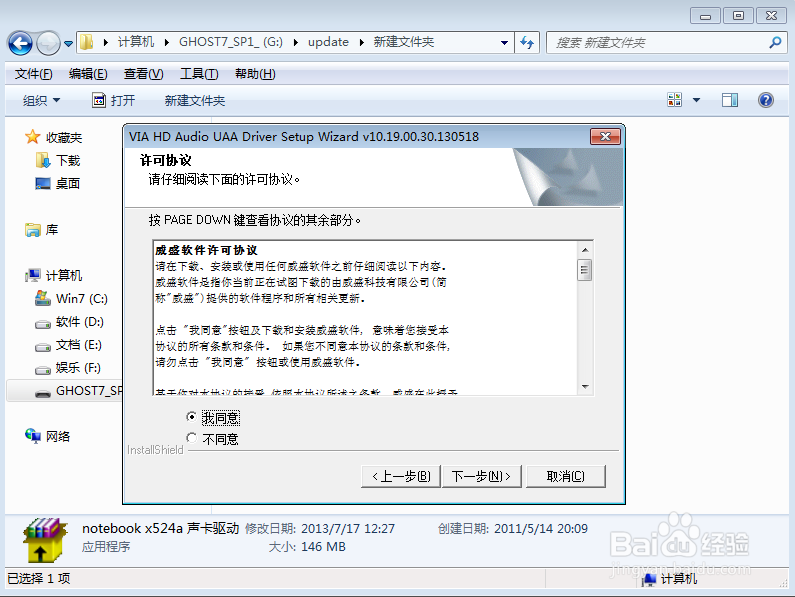Click the 桌面 desktop icon

point(43,184)
